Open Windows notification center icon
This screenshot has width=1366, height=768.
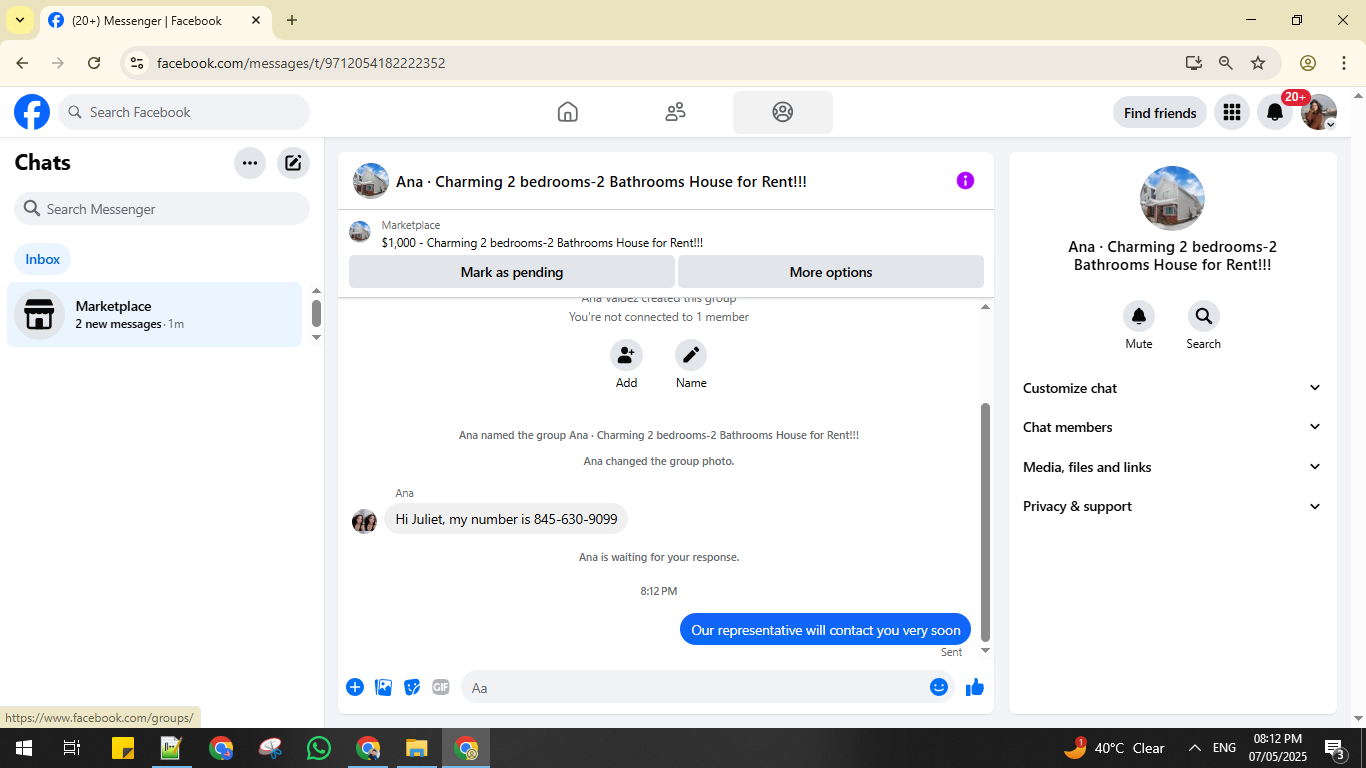(x=1334, y=748)
